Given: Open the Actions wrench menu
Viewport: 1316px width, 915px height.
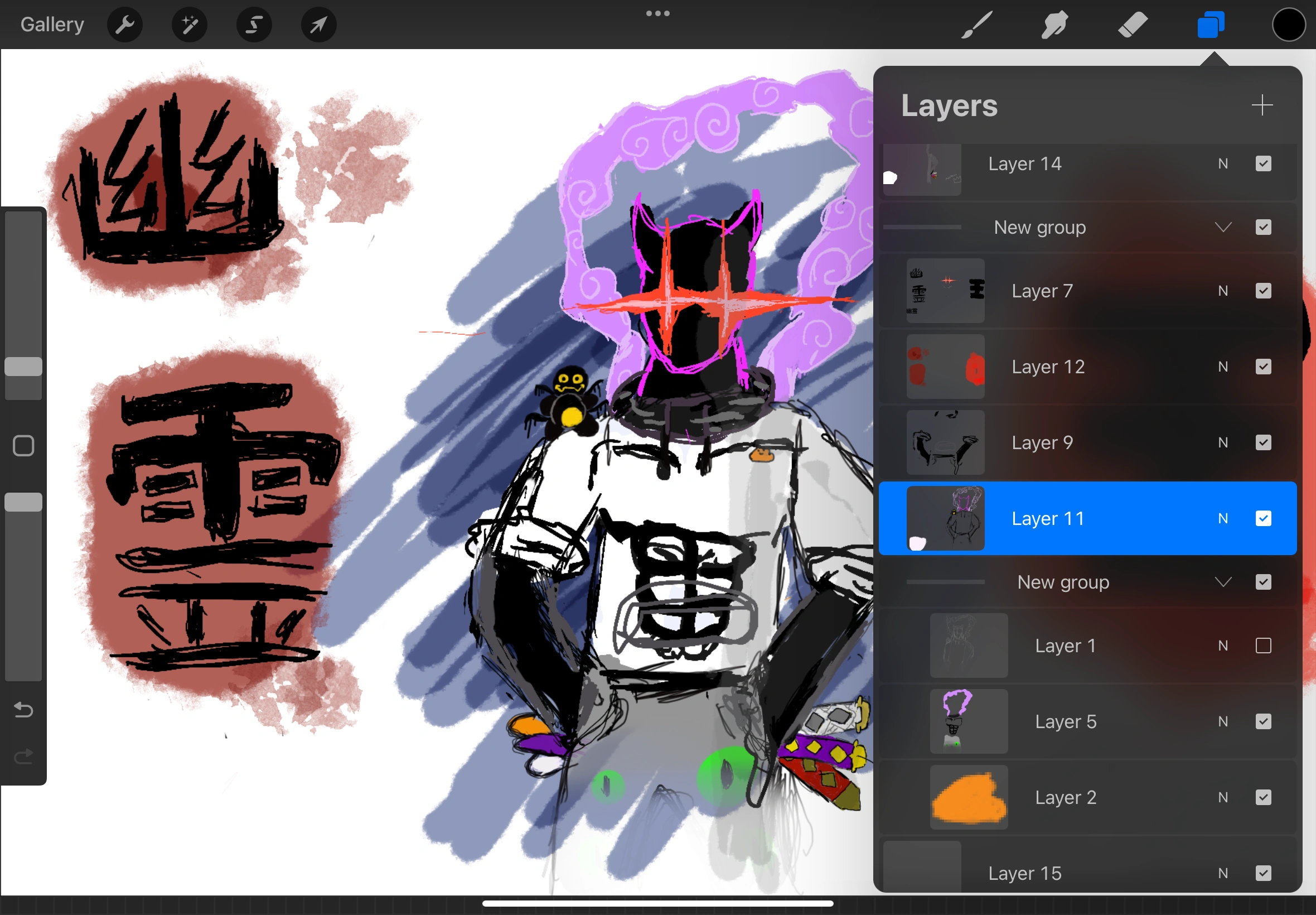Looking at the screenshot, I should pos(124,24).
